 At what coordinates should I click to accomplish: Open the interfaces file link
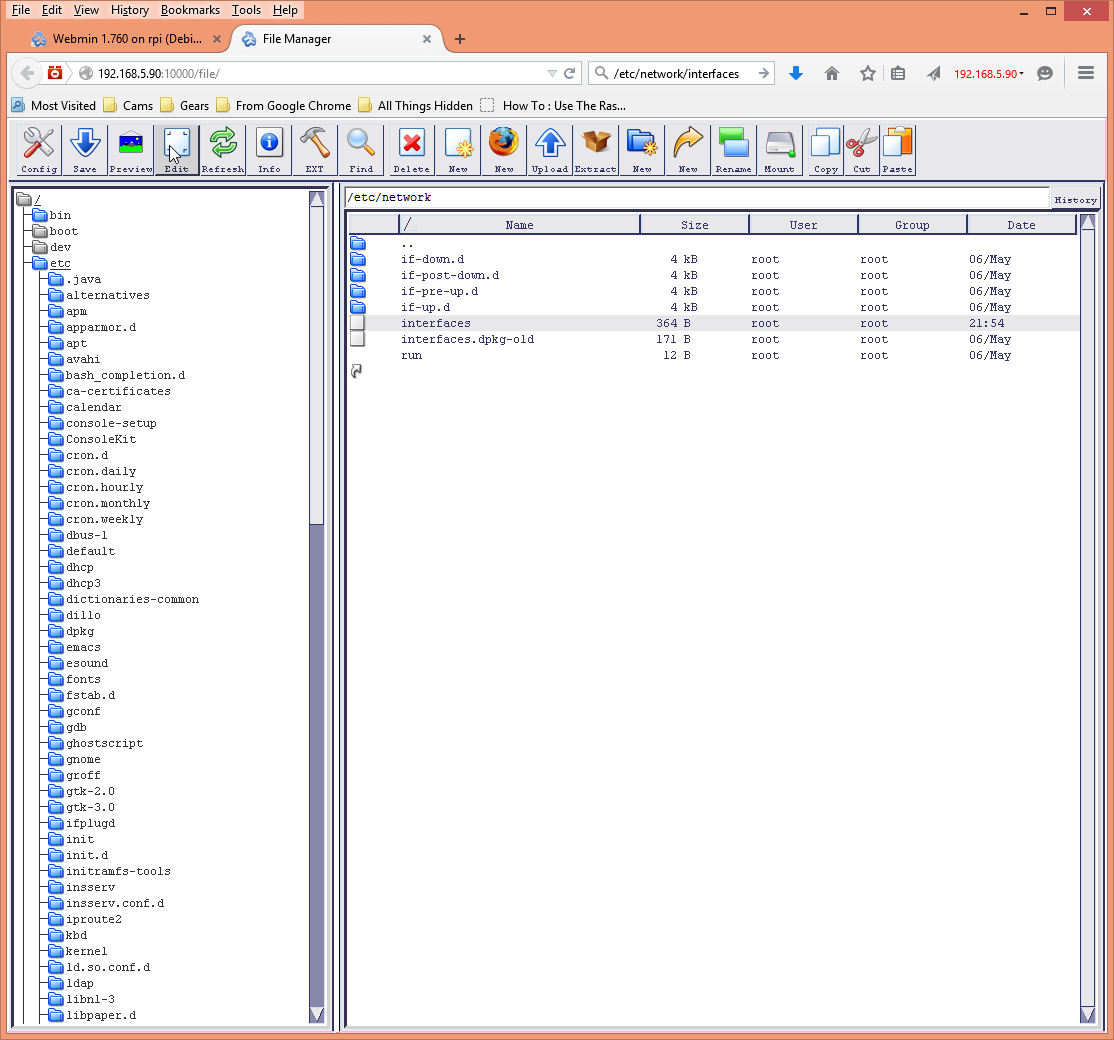(x=435, y=322)
